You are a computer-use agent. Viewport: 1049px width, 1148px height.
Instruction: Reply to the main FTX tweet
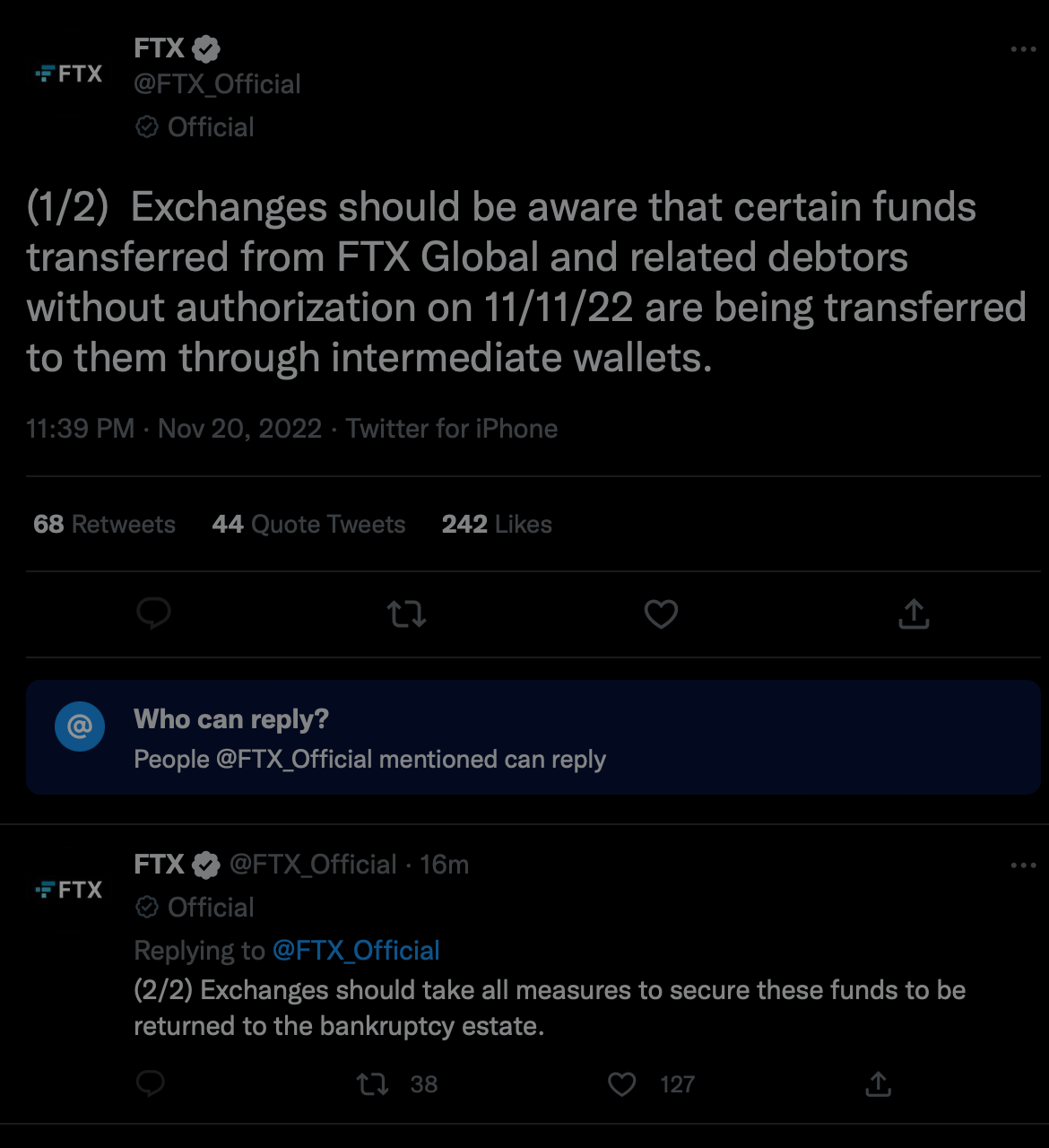[153, 614]
